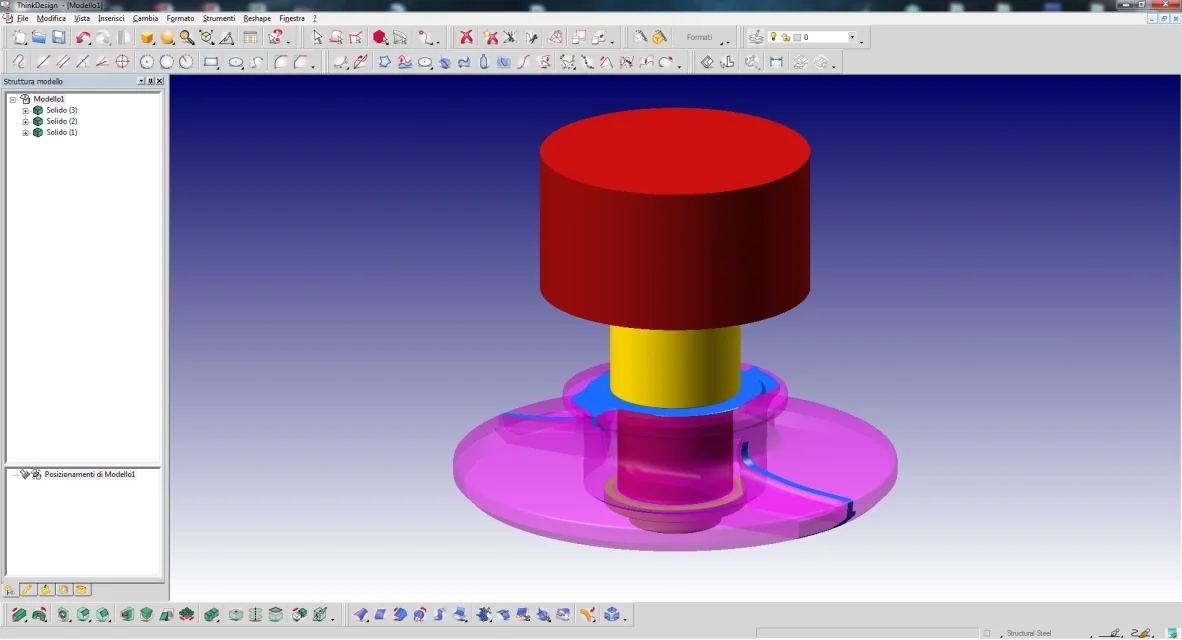This screenshot has width=1182, height=640.
Task: Expand the Solido (3) tree node
Action: tap(26, 110)
